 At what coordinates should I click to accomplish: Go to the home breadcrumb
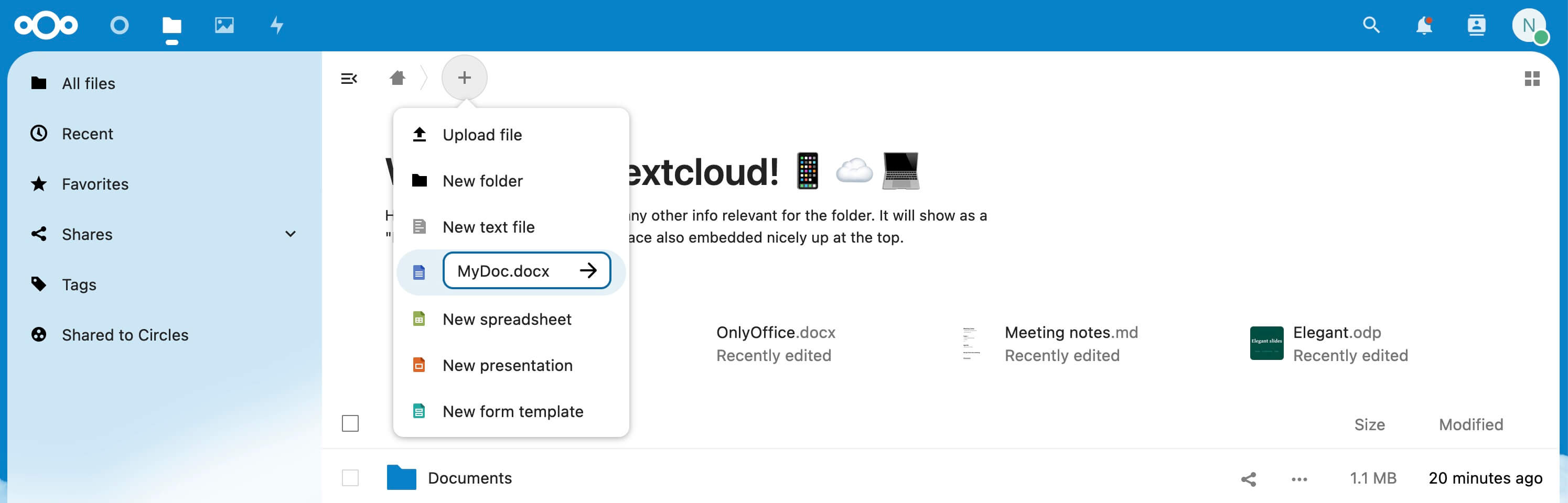(398, 78)
